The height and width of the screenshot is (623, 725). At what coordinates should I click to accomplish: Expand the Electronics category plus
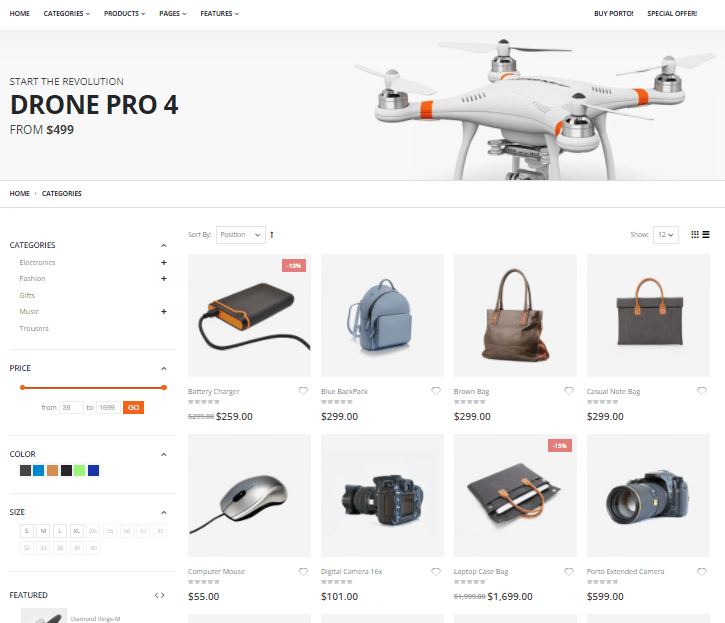(x=164, y=263)
